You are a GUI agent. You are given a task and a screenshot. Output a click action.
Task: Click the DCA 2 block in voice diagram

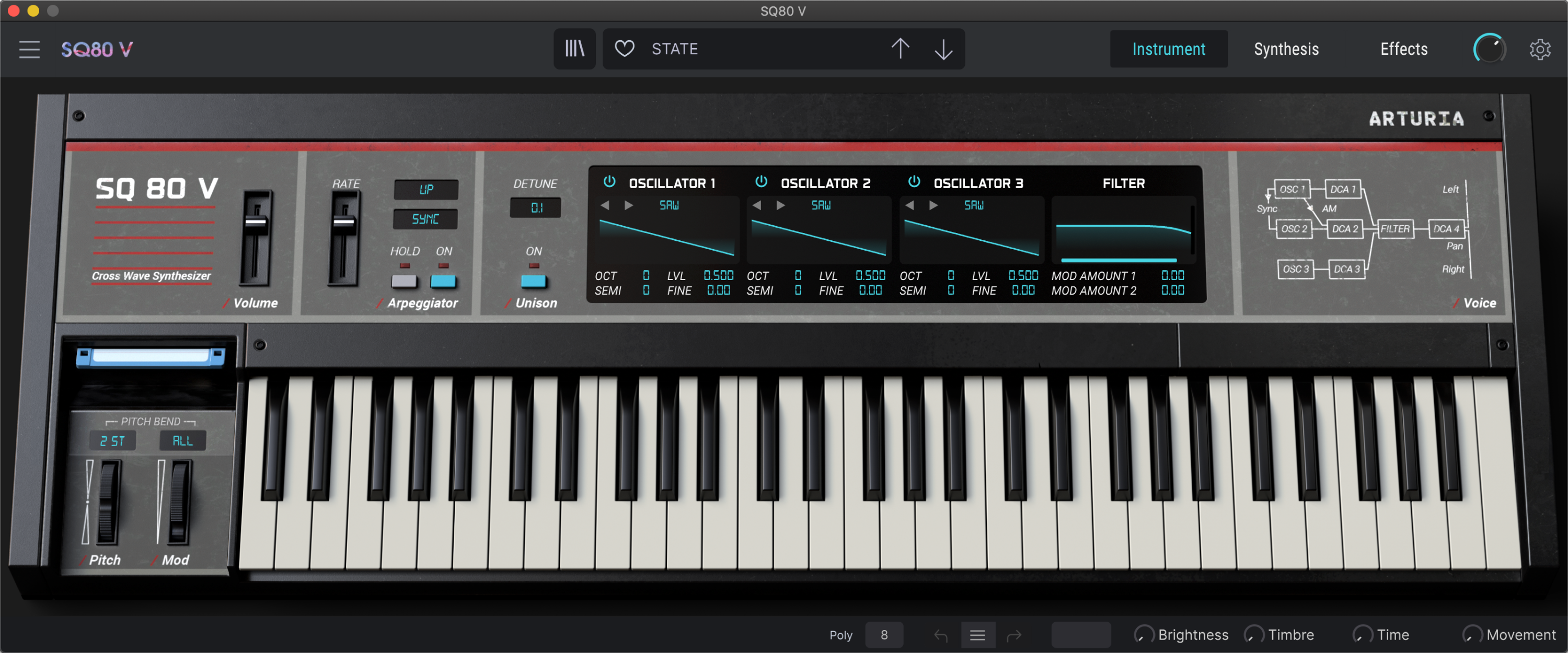[1345, 229]
